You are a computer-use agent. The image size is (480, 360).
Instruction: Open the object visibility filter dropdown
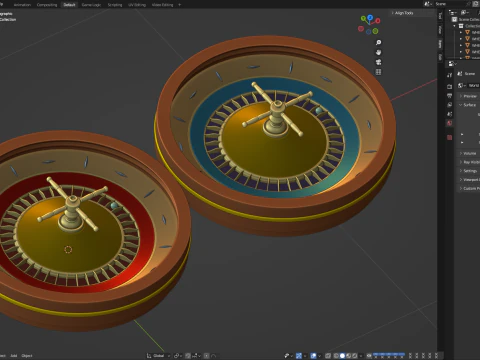pos(288,356)
